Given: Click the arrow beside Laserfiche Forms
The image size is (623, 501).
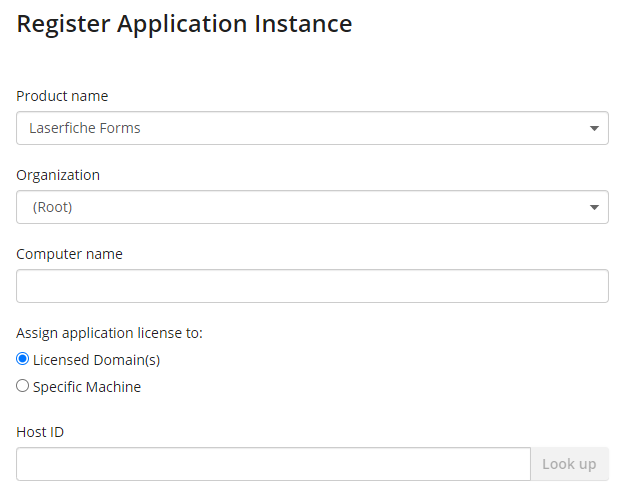Looking at the screenshot, I should [x=594, y=128].
